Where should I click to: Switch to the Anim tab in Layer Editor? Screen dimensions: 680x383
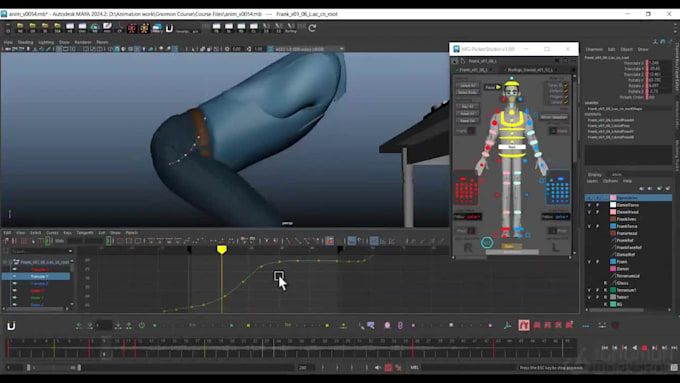coord(616,174)
